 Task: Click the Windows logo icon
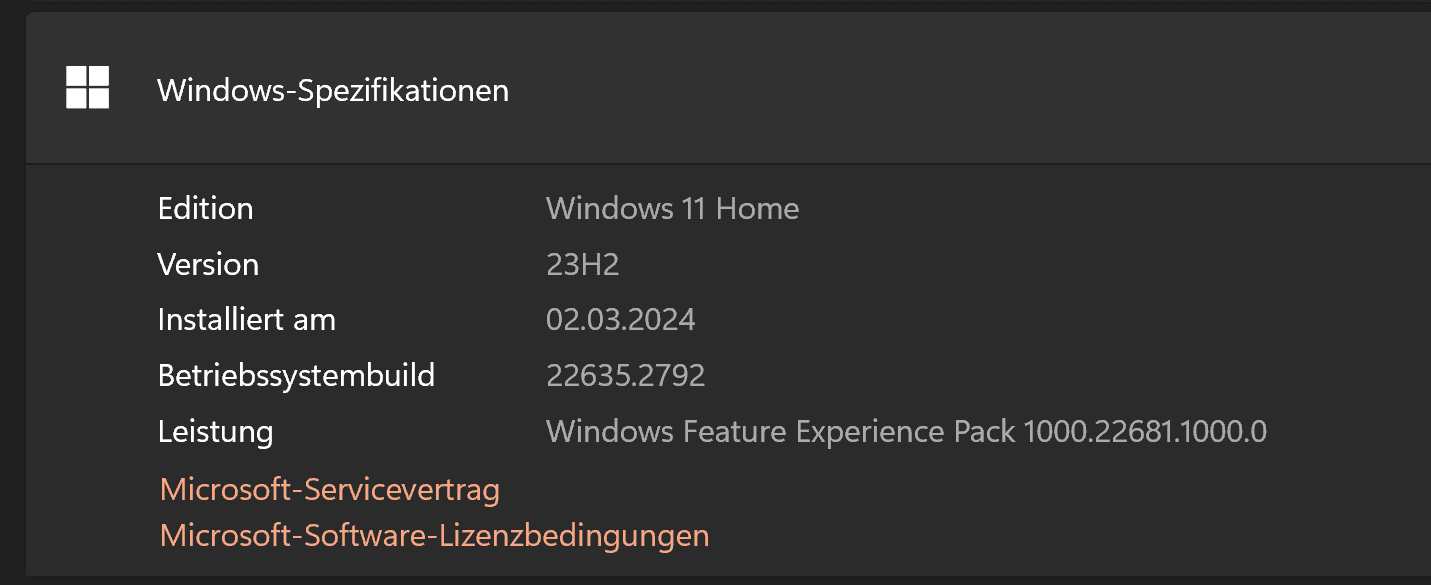pos(87,88)
